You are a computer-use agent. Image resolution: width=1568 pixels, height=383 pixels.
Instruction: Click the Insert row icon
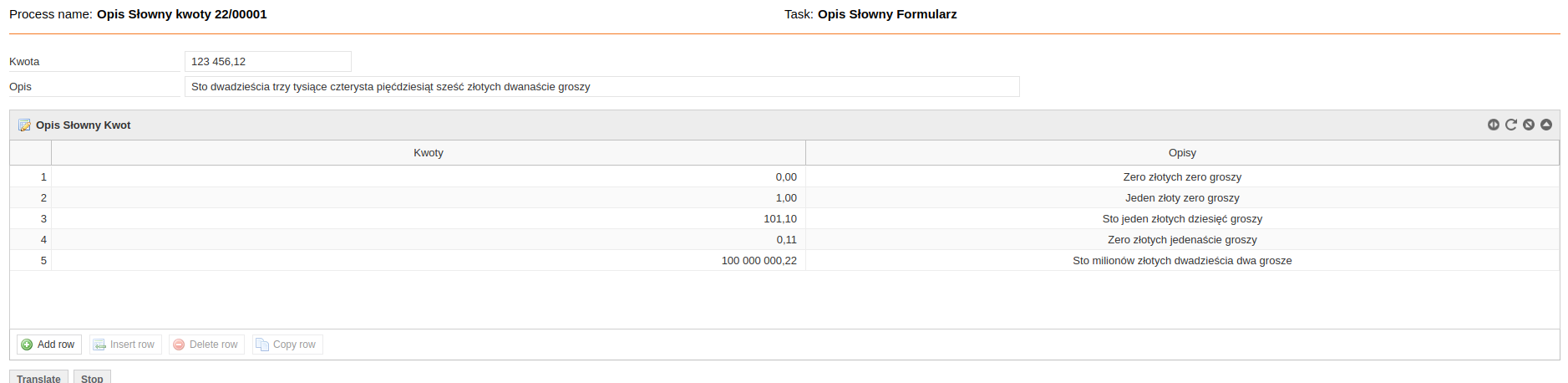(99, 345)
